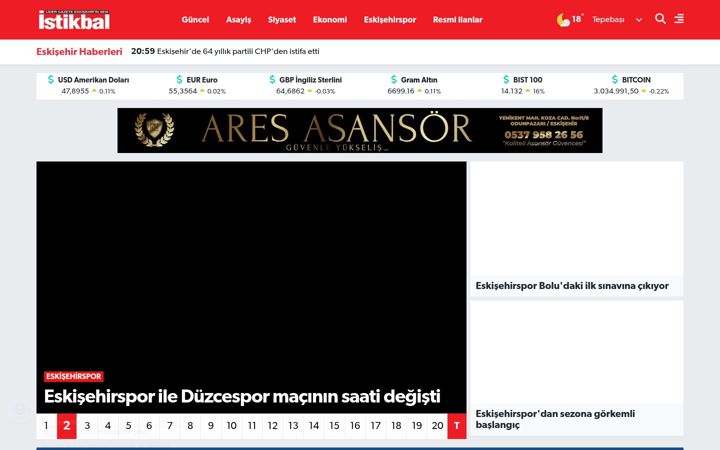Open the hamburger menu icon
The height and width of the screenshot is (450, 720).
coord(679,19)
